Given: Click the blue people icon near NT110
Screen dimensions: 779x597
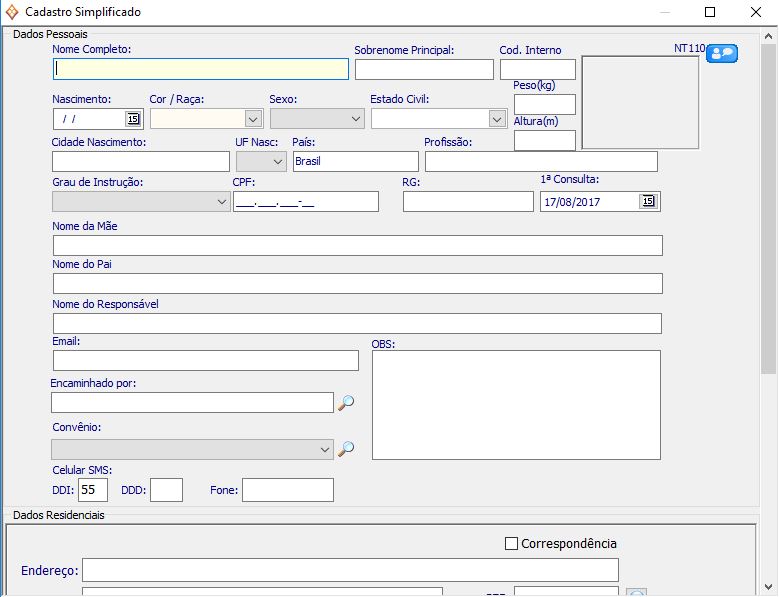Looking at the screenshot, I should pos(721,54).
